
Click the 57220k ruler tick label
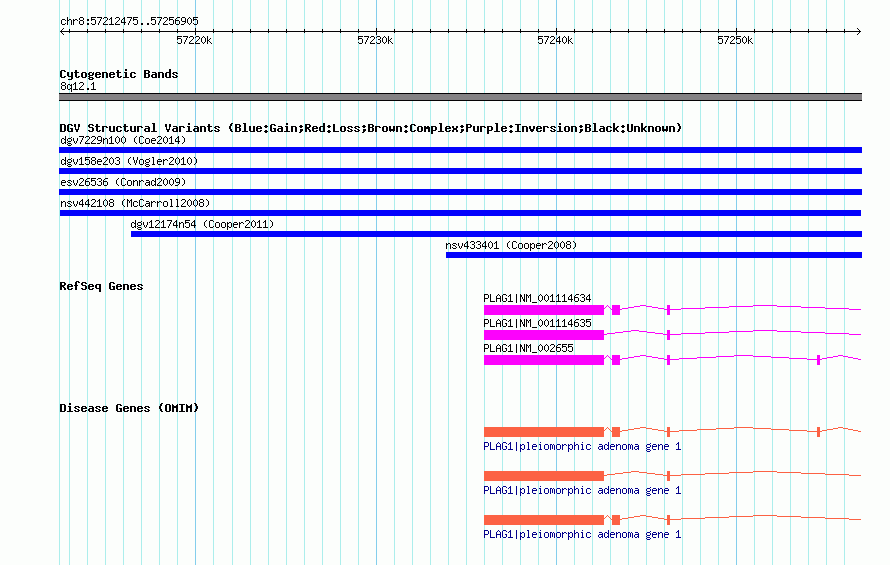coord(194,40)
